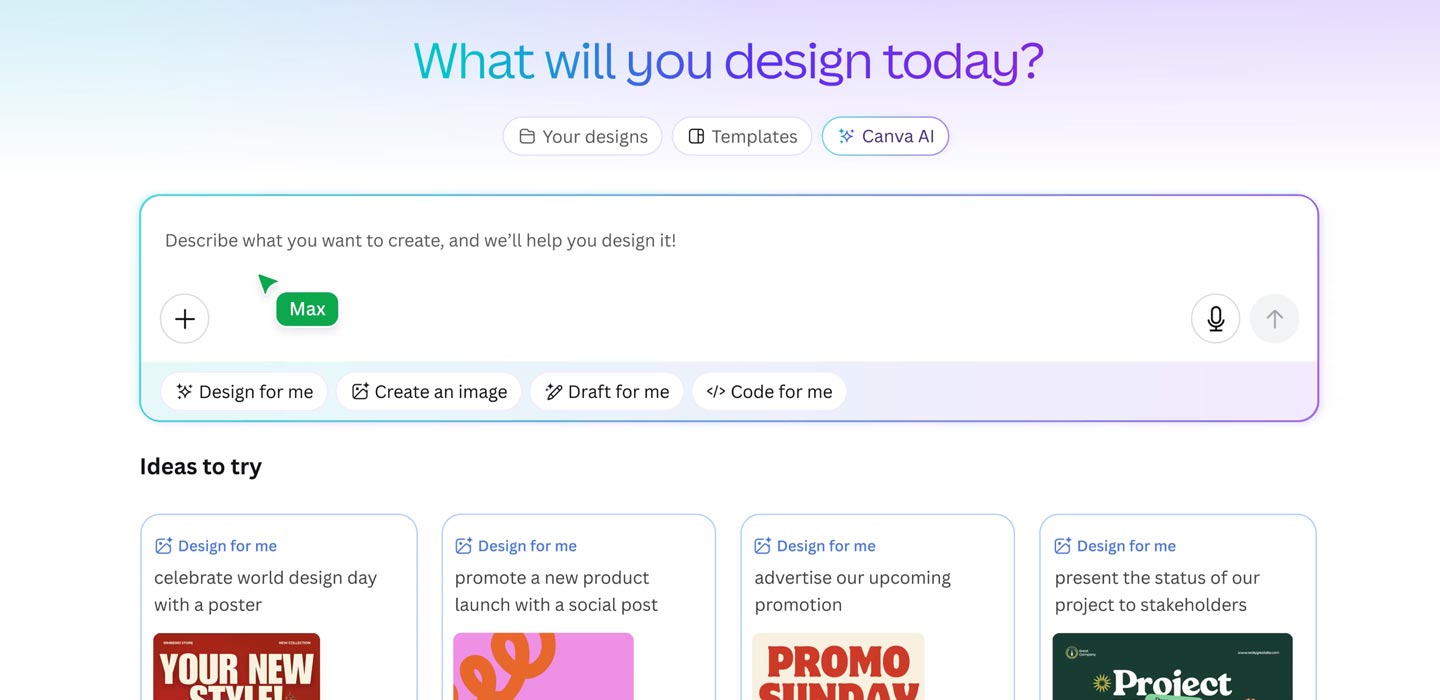Click the Canva AI sparkle icon

point(846,136)
